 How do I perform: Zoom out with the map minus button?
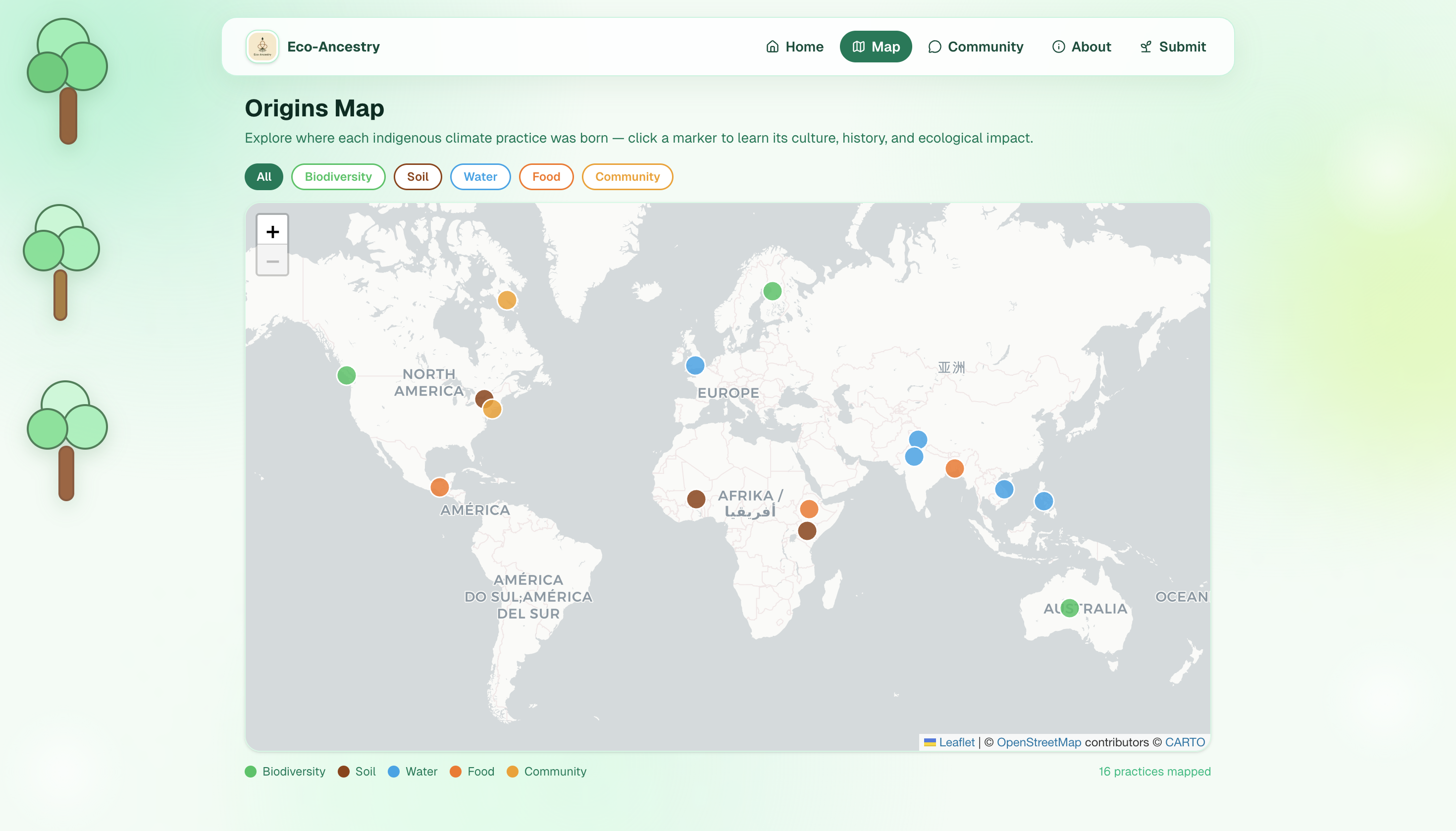[272, 261]
